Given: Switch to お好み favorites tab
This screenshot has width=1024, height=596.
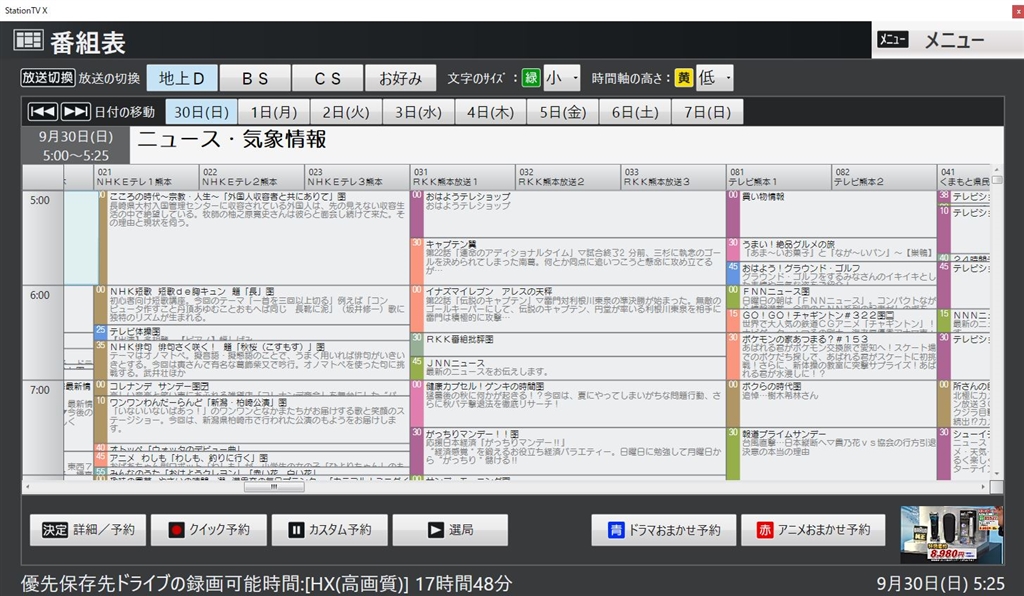Looking at the screenshot, I should (x=400, y=78).
